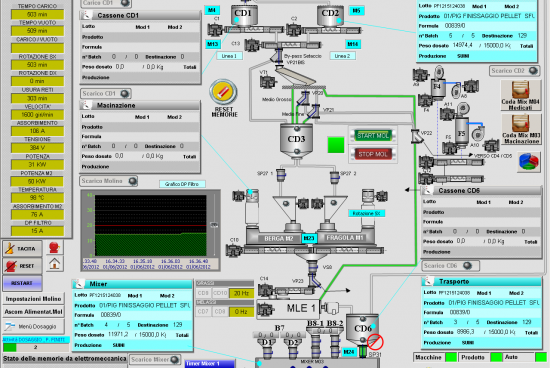Click the red alarm siren icon
550x368 pixels.
[54, 248]
